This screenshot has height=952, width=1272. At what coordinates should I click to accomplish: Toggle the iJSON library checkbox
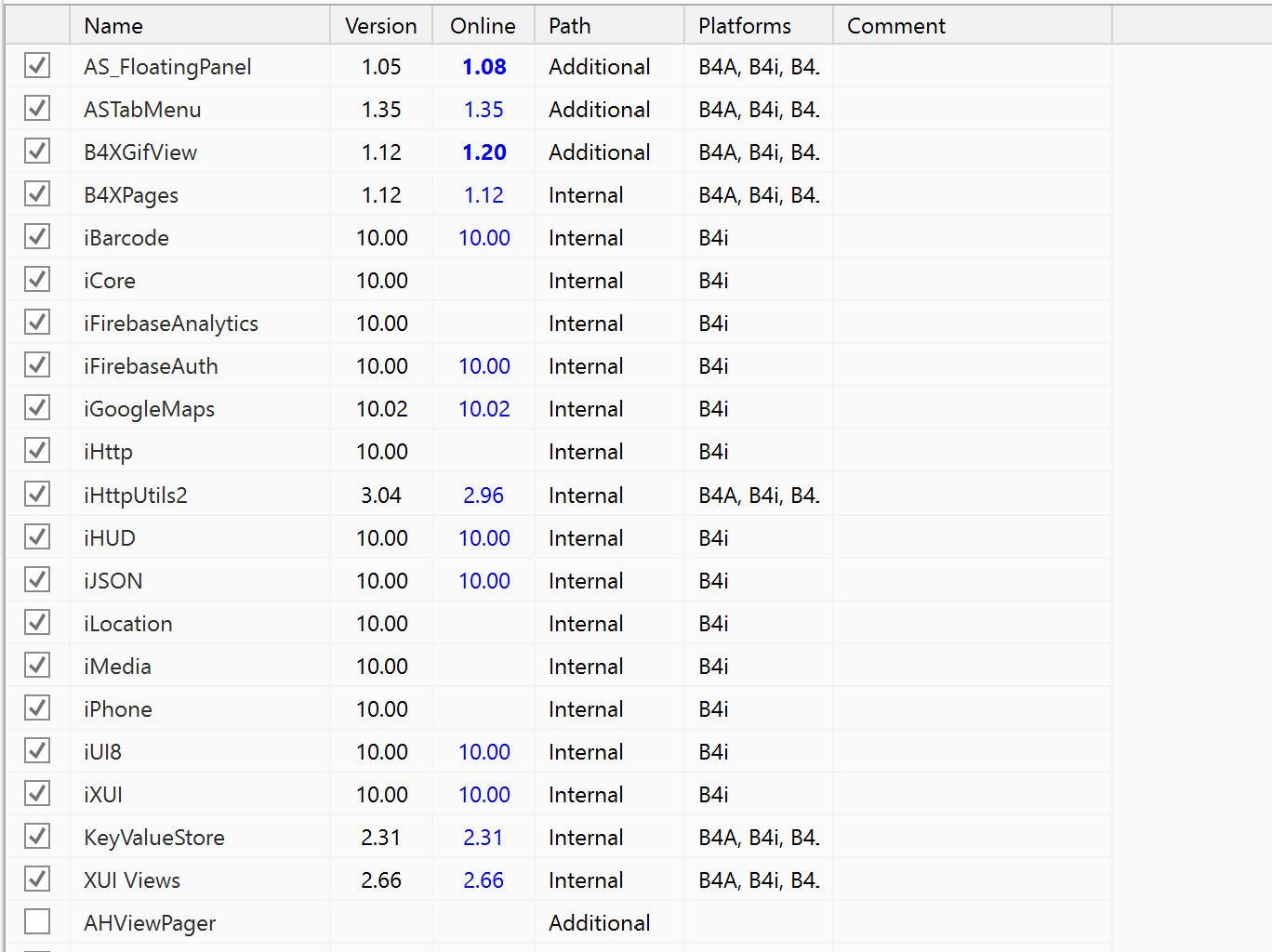(x=37, y=580)
